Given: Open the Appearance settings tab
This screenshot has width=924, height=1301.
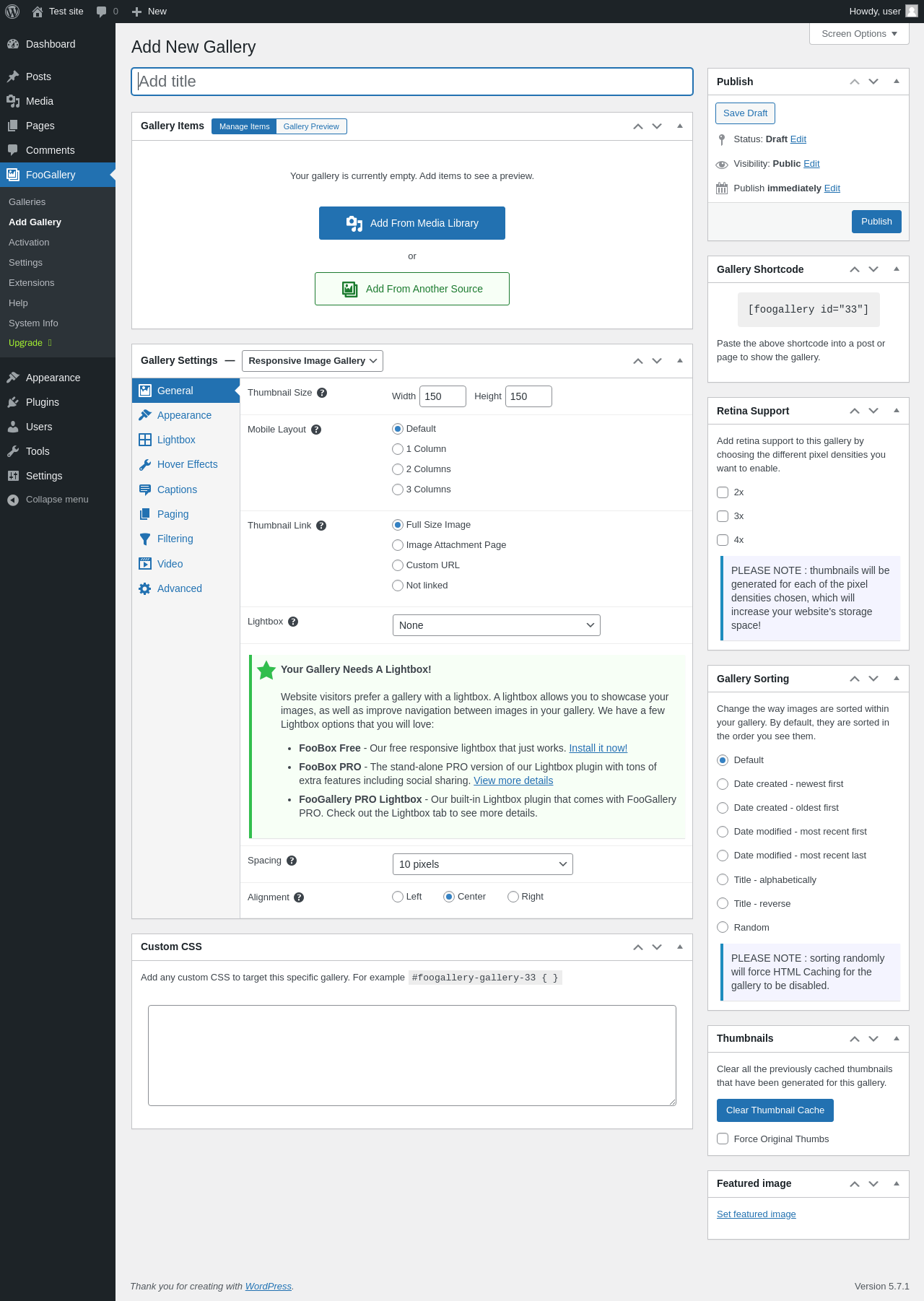Looking at the screenshot, I should click(x=186, y=415).
